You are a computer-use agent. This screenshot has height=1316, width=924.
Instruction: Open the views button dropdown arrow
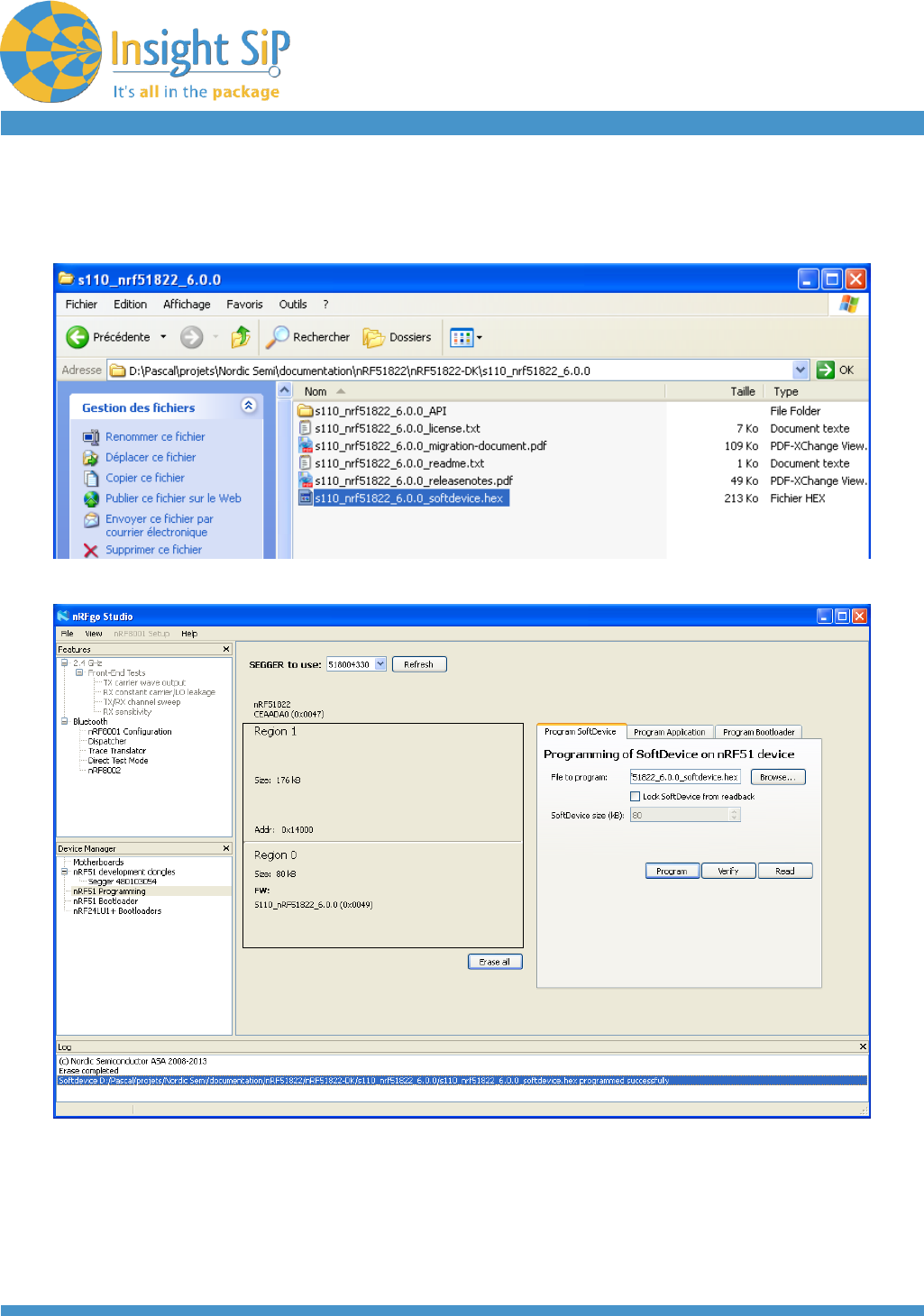coord(480,338)
